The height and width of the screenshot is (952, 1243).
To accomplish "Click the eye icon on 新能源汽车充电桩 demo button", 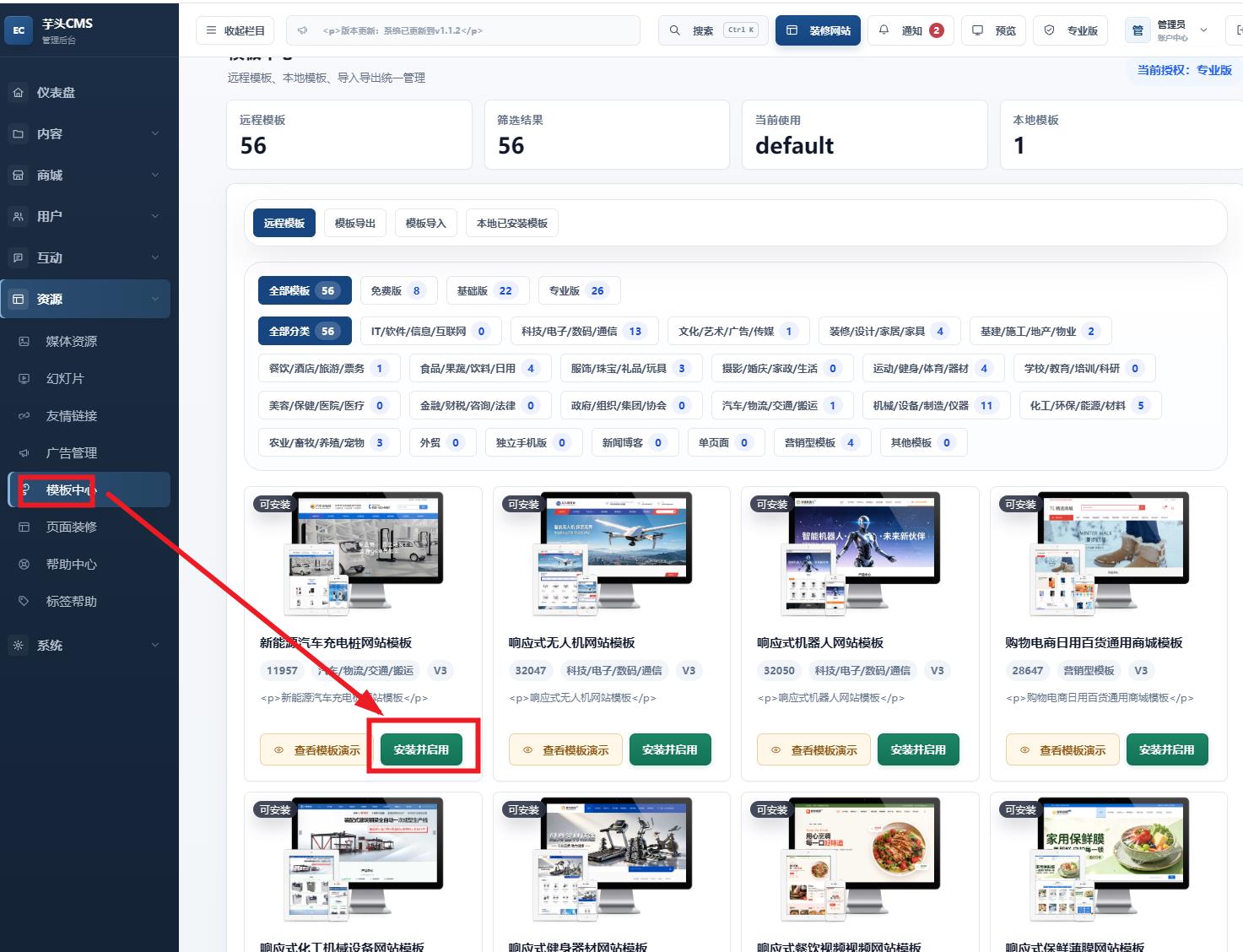I will tap(279, 750).
